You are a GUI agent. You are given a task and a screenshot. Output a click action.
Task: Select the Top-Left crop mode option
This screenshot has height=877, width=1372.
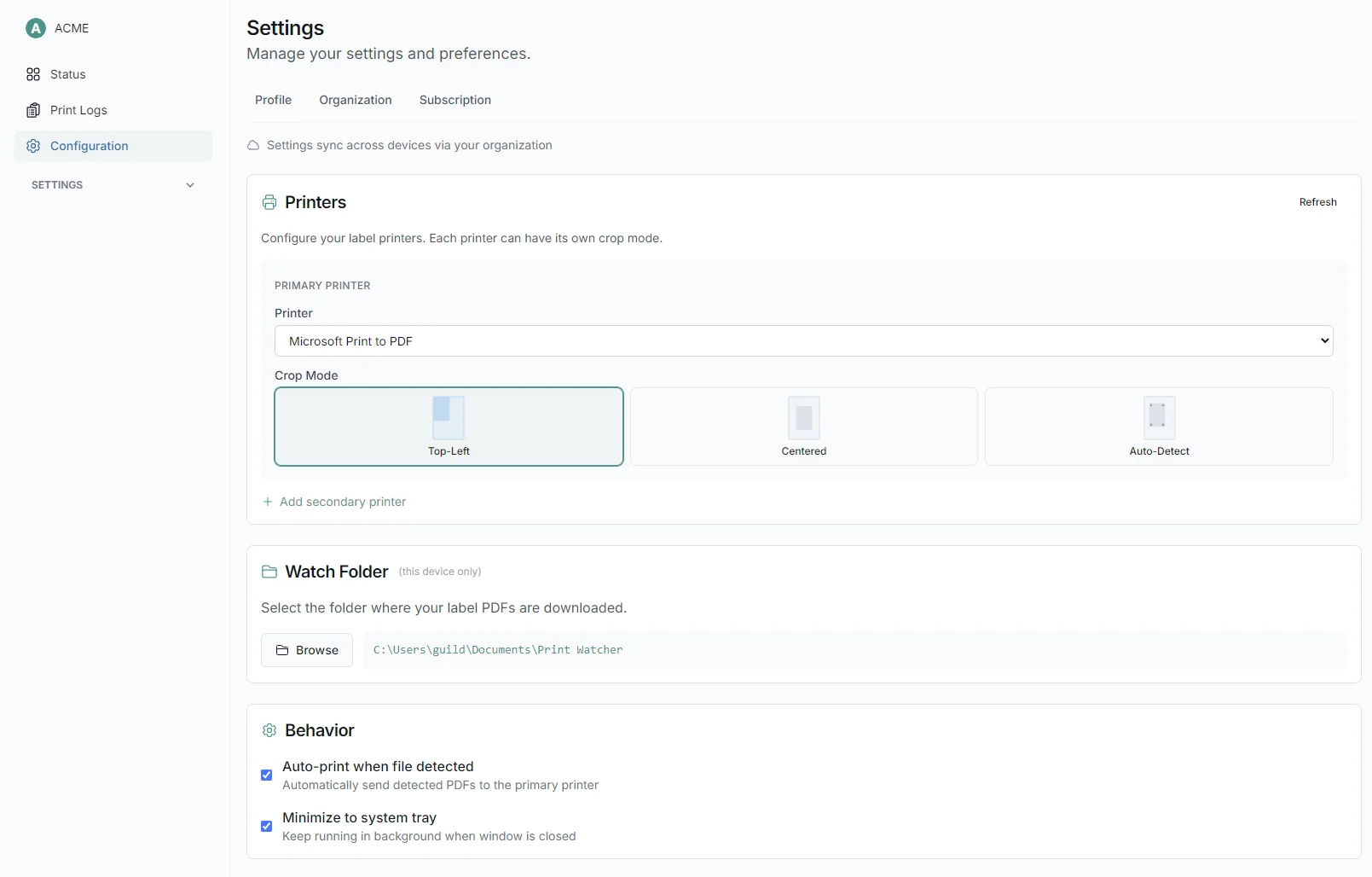pyautogui.click(x=449, y=427)
